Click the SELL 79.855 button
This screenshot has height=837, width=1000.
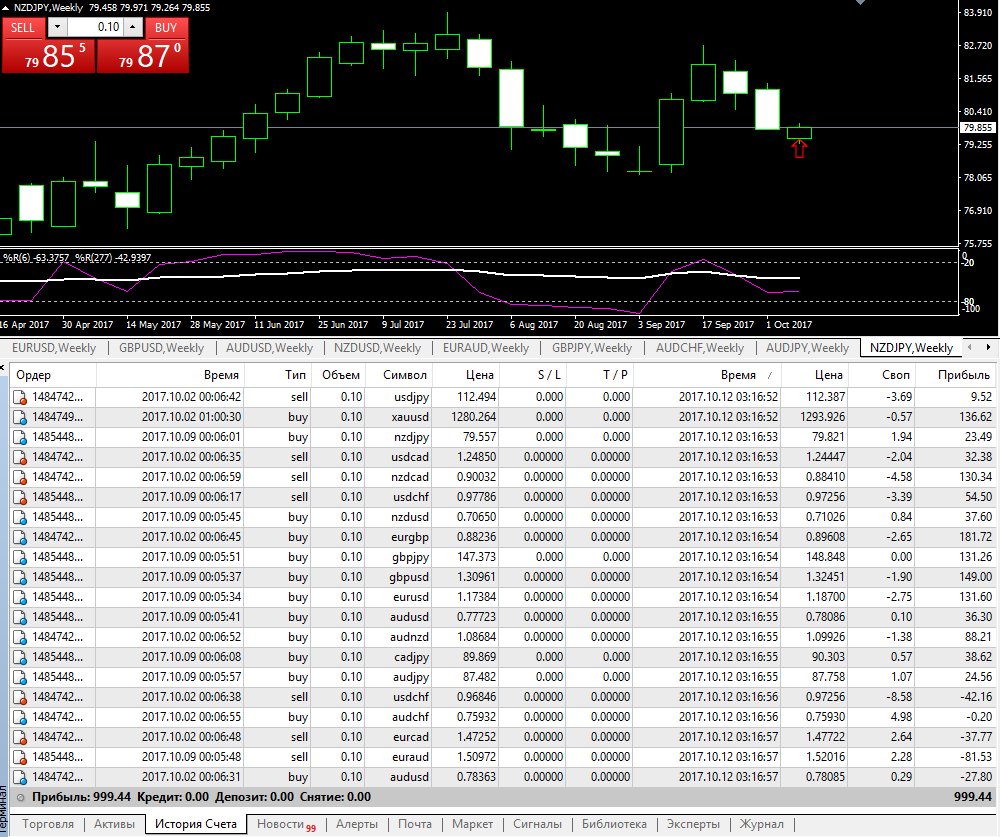48,46
